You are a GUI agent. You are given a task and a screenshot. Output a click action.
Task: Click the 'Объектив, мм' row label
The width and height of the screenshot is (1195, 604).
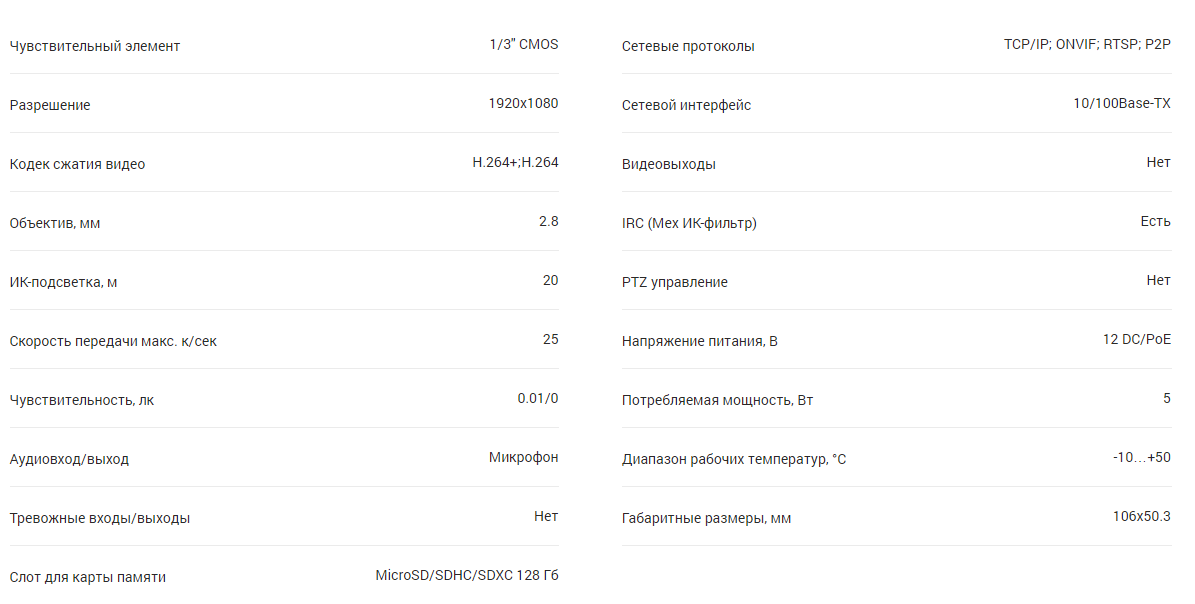(55, 224)
